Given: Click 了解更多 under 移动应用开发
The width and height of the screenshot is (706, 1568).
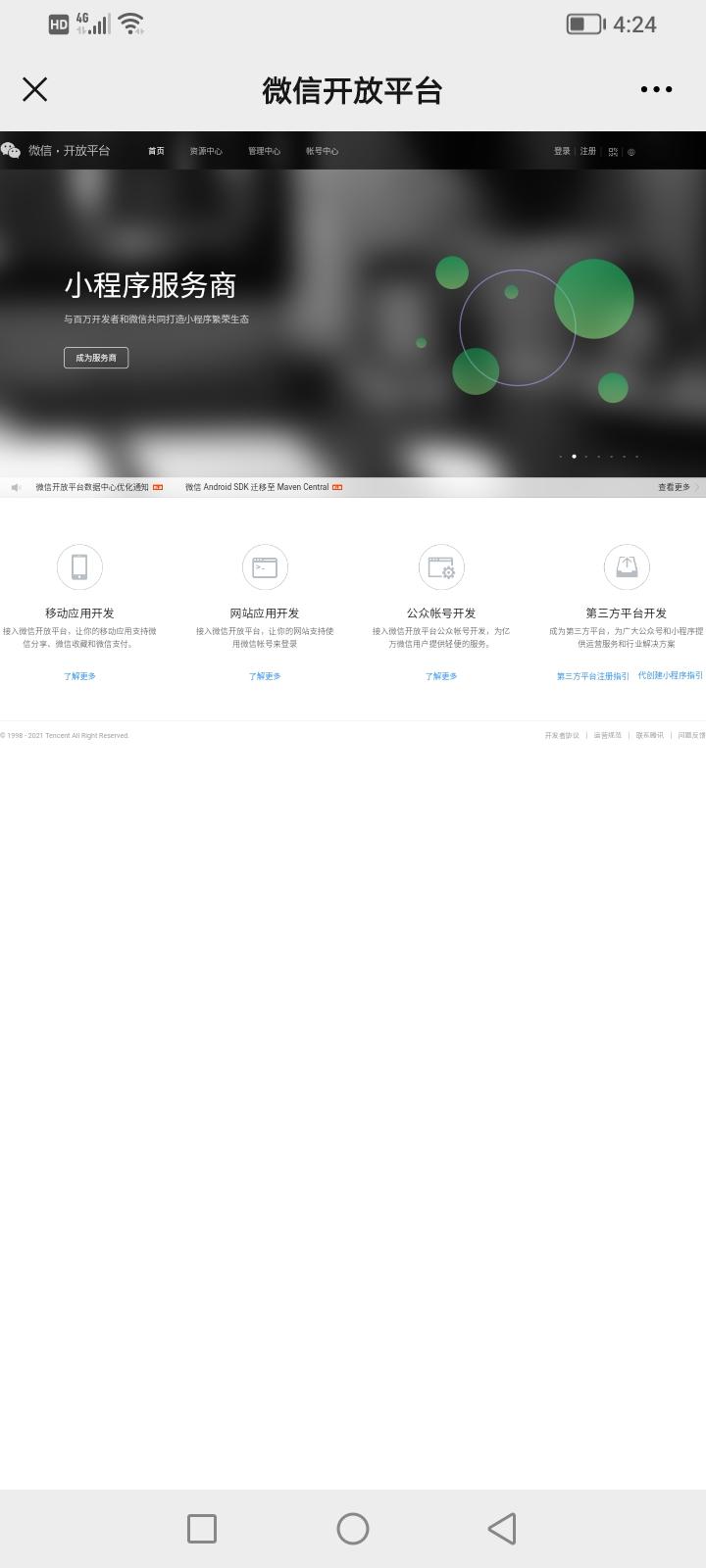Looking at the screenshot, I should (x=79, y=676).
